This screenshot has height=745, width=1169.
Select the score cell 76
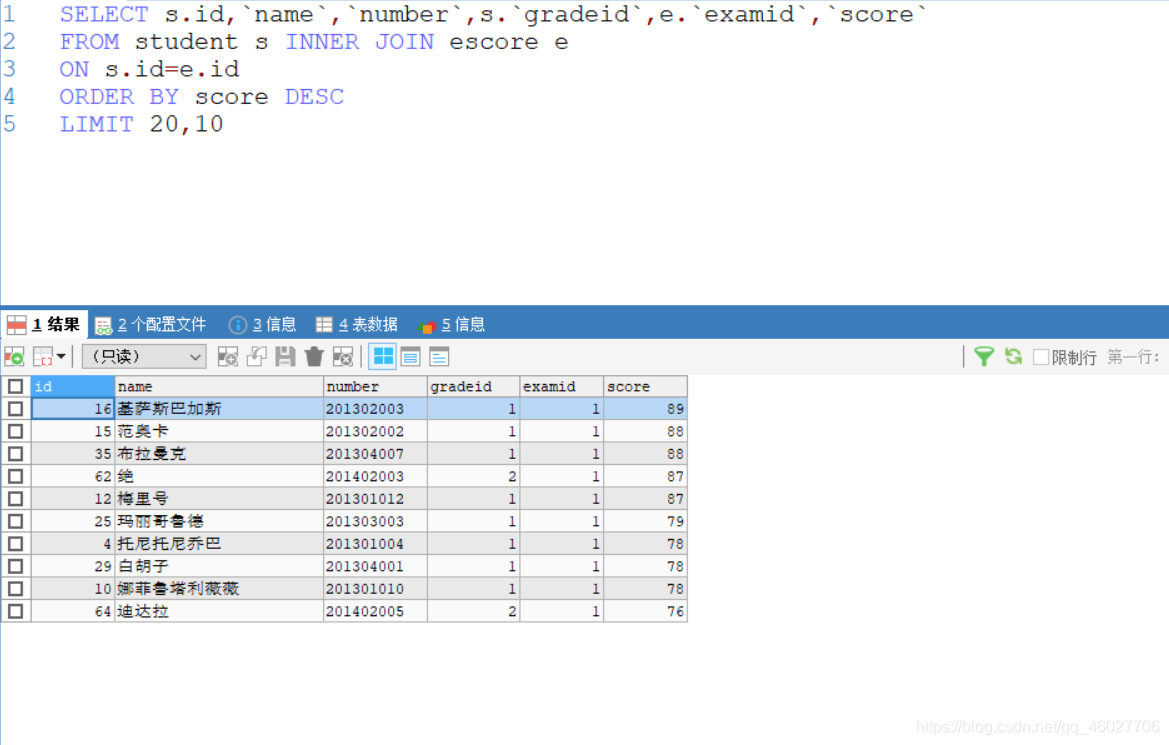pos(646,612)
